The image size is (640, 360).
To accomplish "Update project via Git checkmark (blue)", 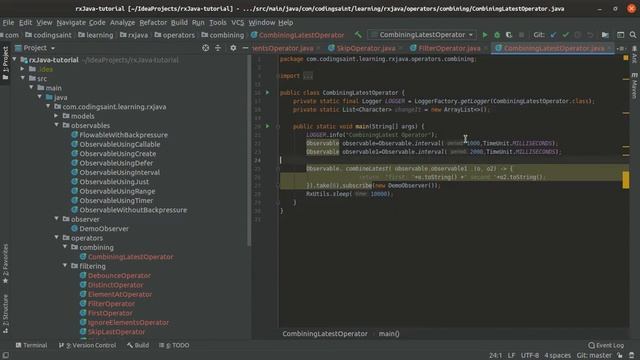I will pyautogui.click(x=553, y=35).
